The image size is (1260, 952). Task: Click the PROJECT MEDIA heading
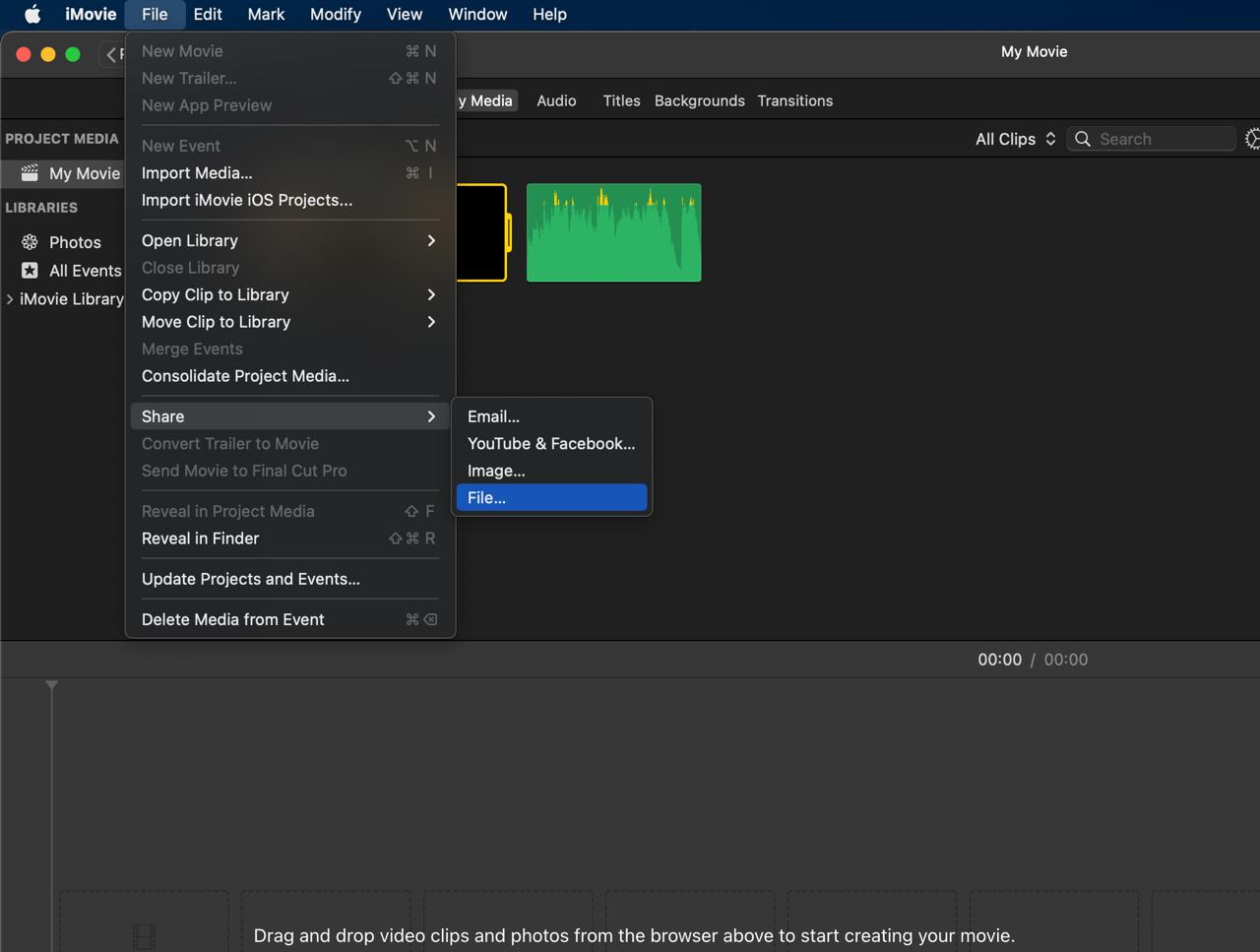point(62,139)
